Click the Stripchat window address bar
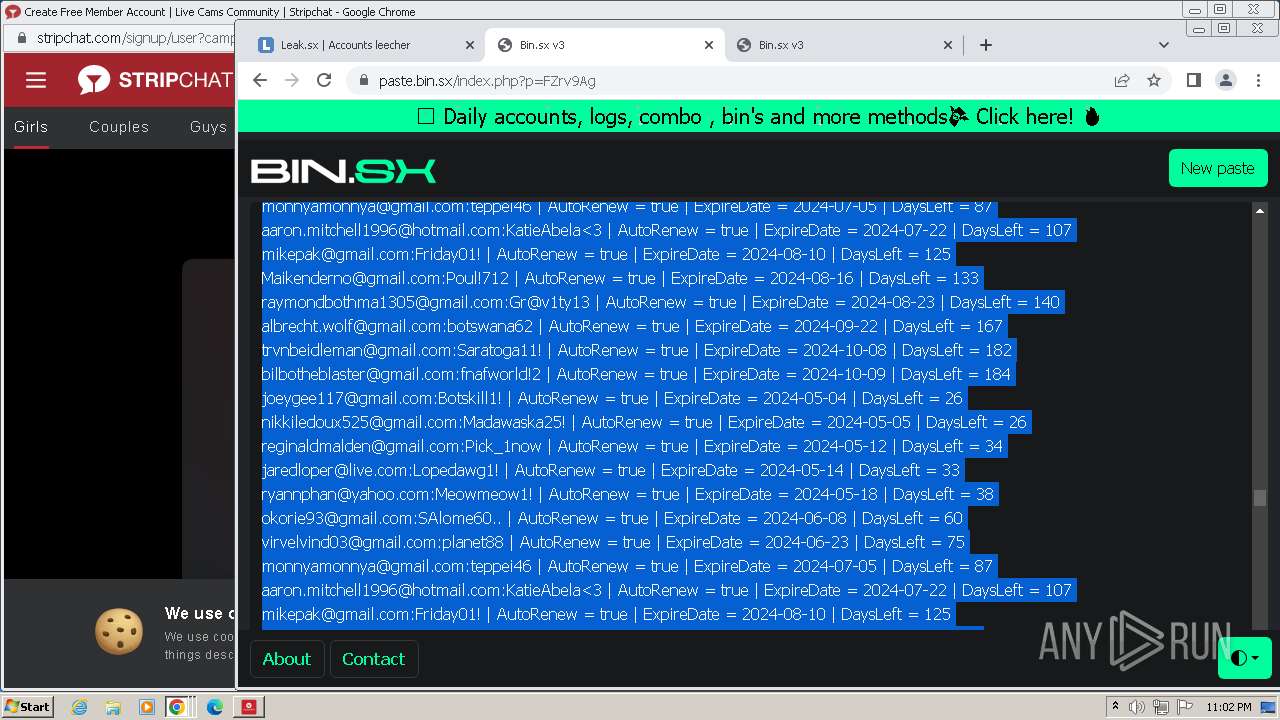 pyautogui.click(x=135, y=38)
